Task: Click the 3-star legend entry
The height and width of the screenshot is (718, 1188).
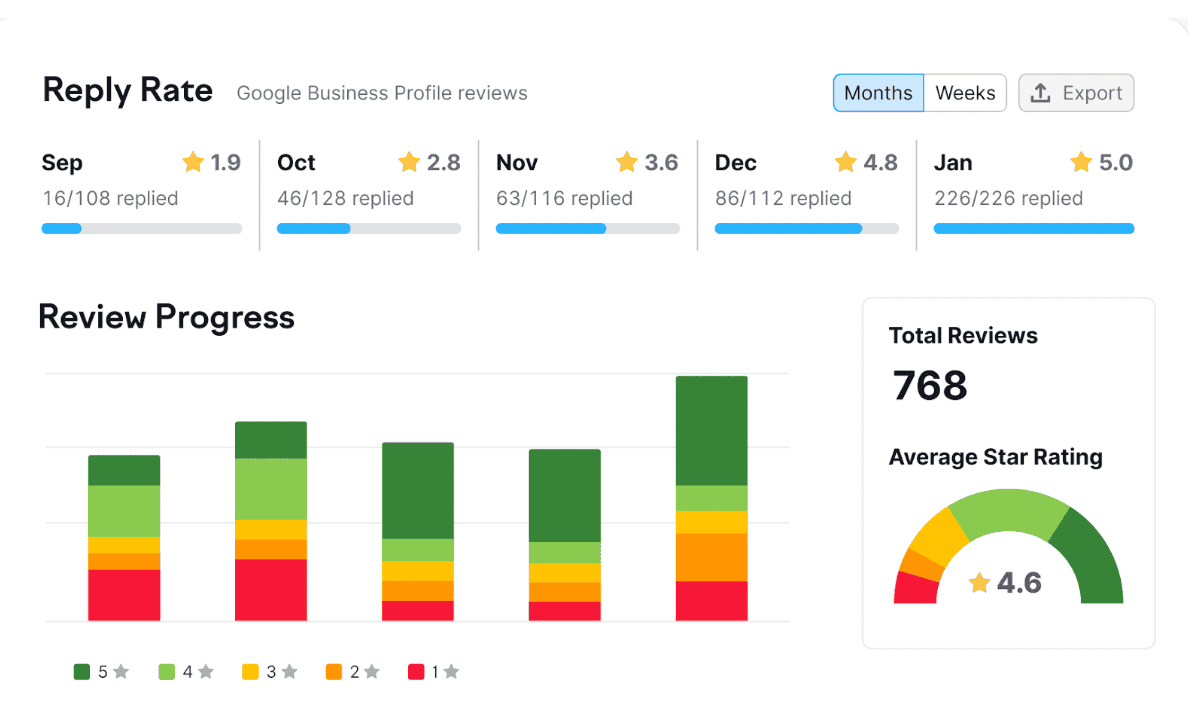Action: pyautogui.click(x=248, y=671)
